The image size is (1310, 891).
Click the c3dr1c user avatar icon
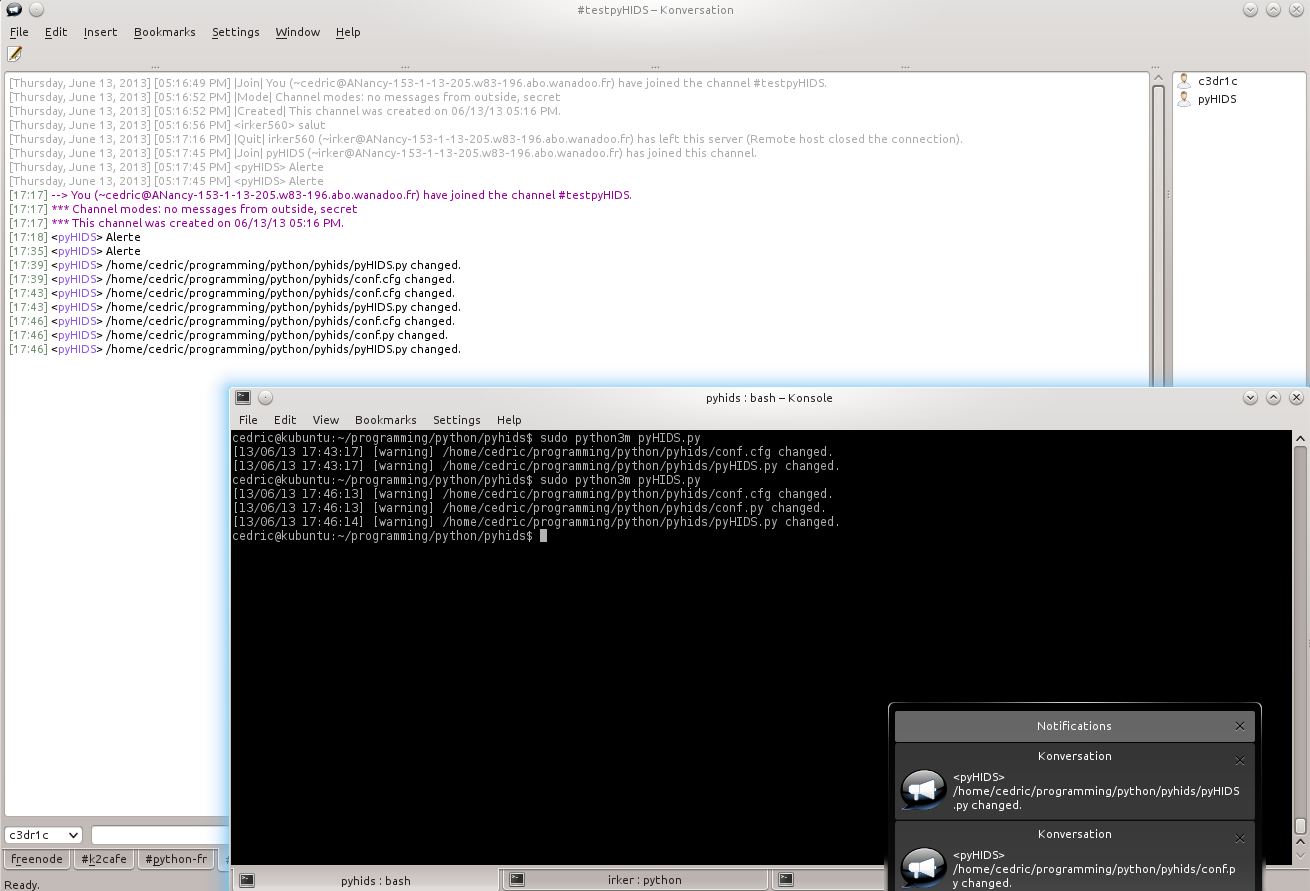click(1185, 81)
